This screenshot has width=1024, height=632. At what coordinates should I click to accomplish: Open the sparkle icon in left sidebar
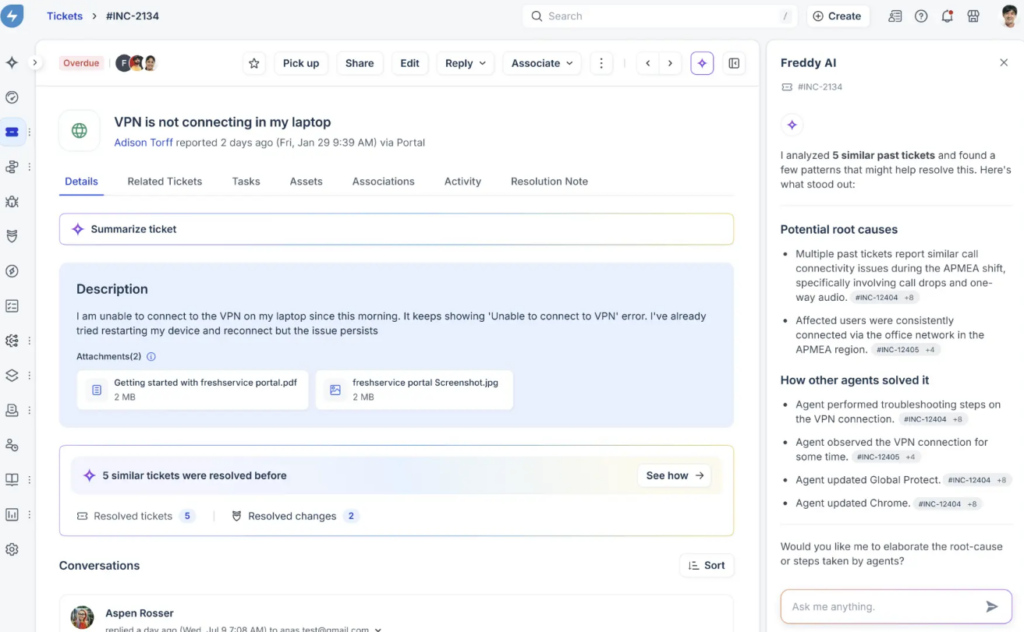(x=12, y=63)
